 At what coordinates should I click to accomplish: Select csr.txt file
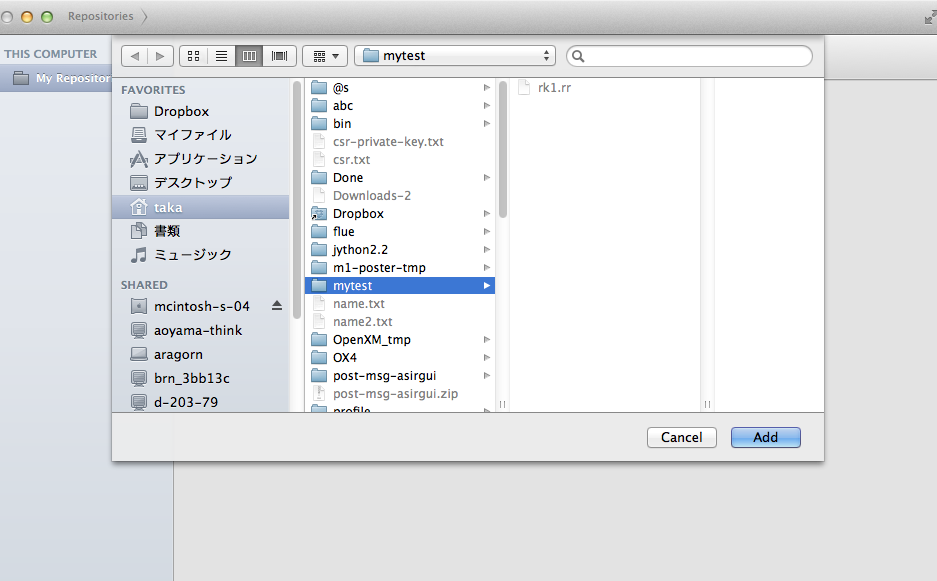(399, 160)
